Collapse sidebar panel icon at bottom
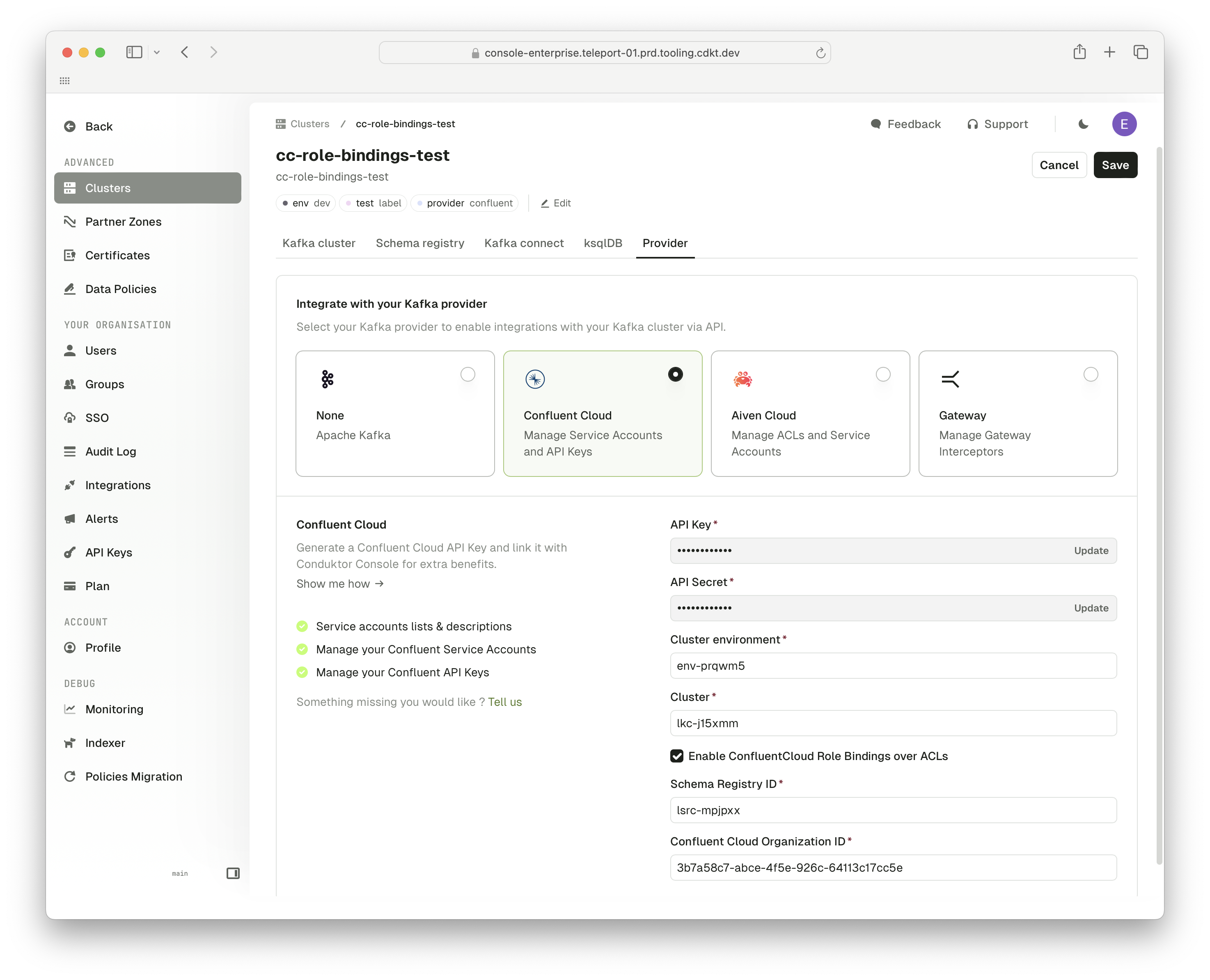Screen dimensions: 1210x980 click(233, 873)
